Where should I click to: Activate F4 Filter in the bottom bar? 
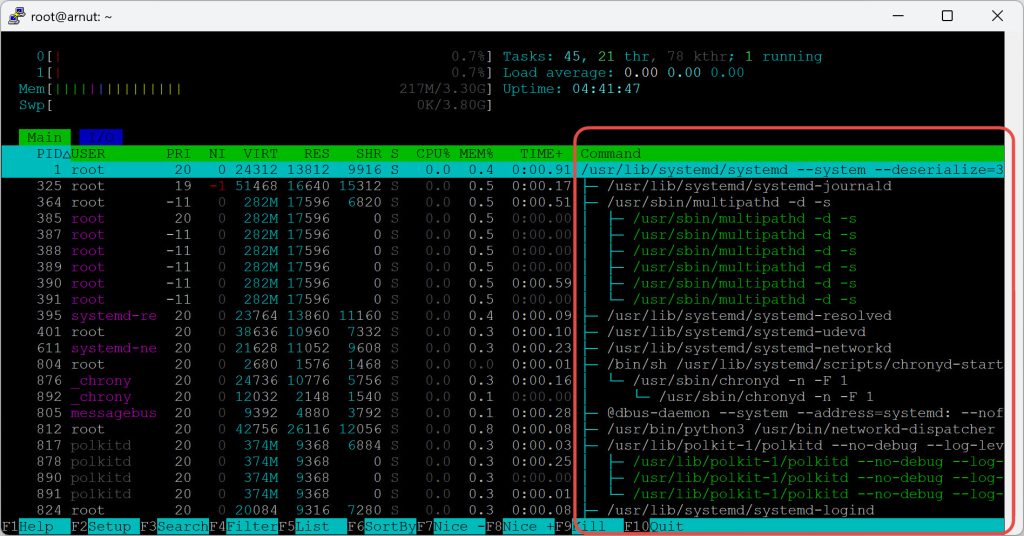243,526
